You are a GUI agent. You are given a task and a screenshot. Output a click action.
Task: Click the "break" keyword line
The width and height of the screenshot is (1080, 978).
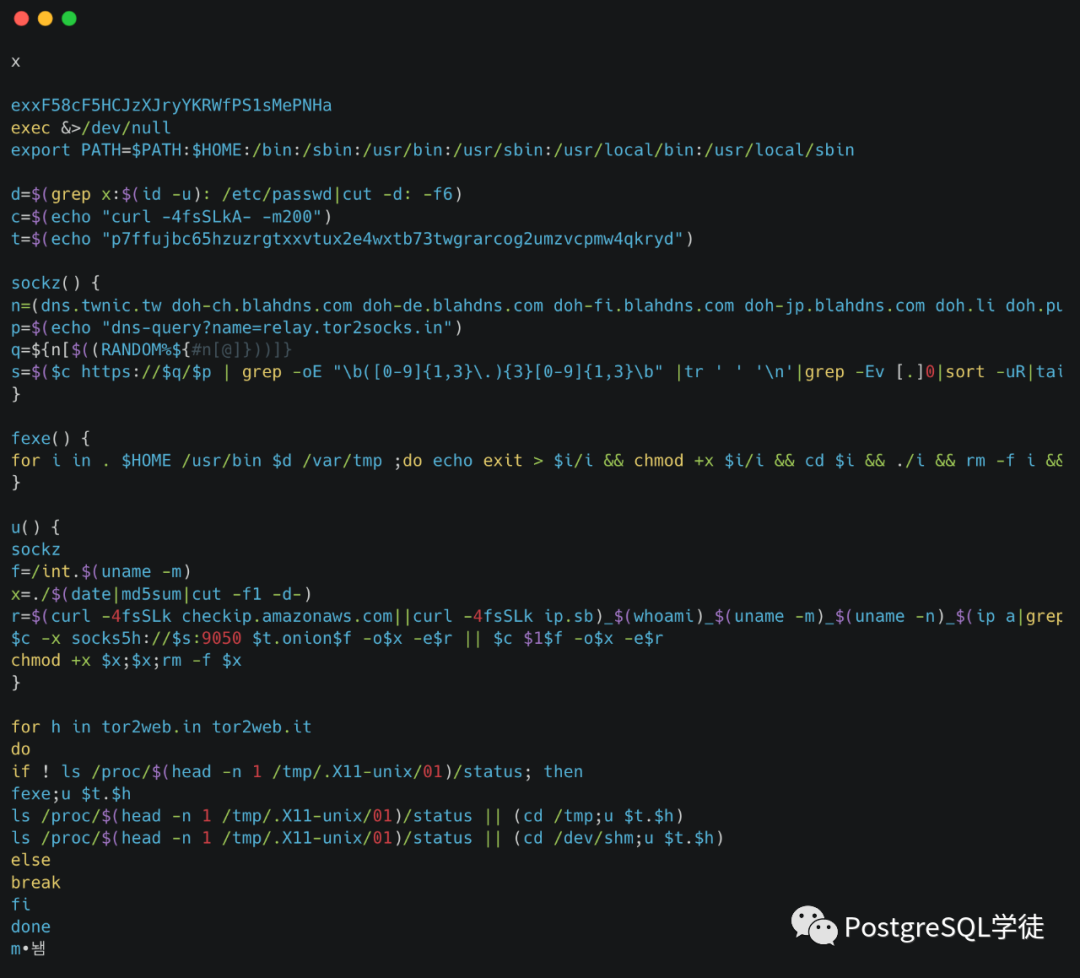(x=36, y=883)
